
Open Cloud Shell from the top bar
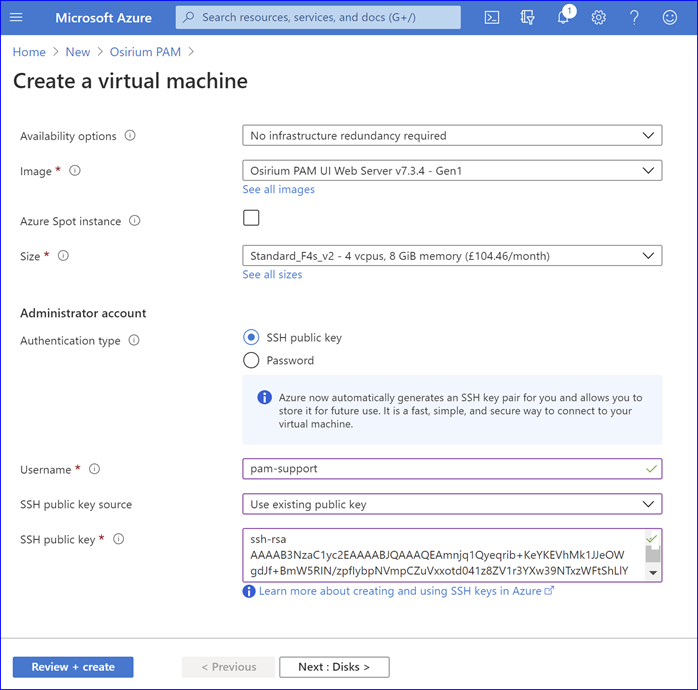click(491, 17)
